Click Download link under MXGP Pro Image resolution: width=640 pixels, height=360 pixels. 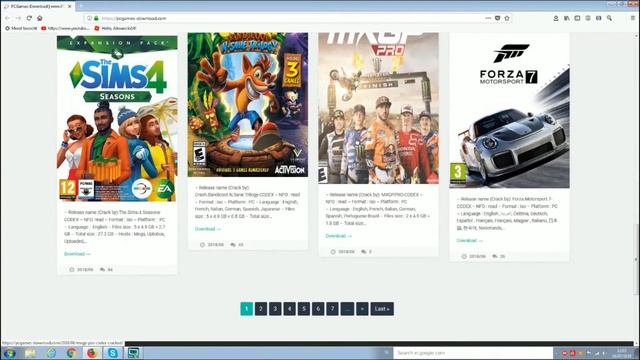pyautogui.click(x=338, y=236)
